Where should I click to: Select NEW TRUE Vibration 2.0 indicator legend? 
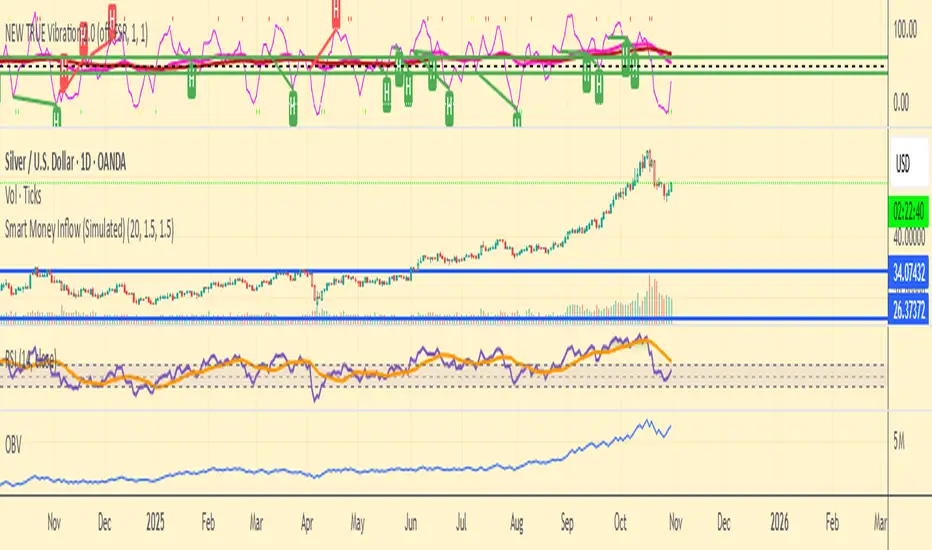coord(76,33)
